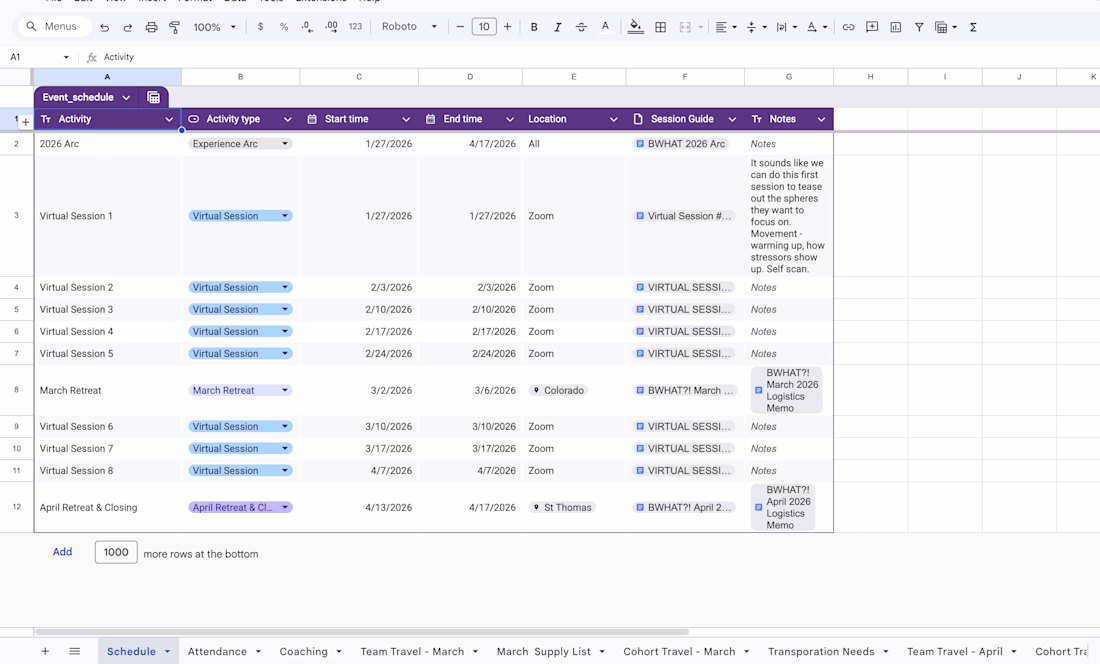Format as currency with dollar icon

pyautogui.click(x=260, y=27)
